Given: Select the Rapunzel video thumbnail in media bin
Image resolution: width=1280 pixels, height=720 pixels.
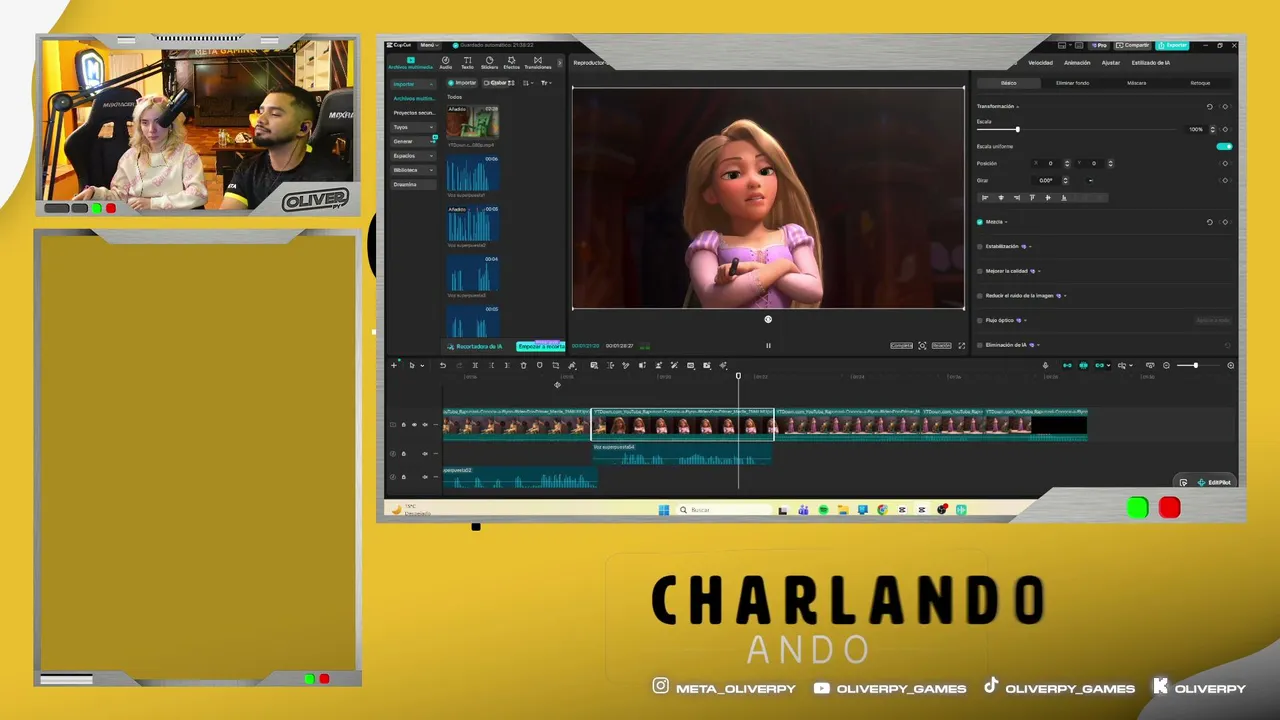Looking at the screenshot, I should (x=472, y=122).
